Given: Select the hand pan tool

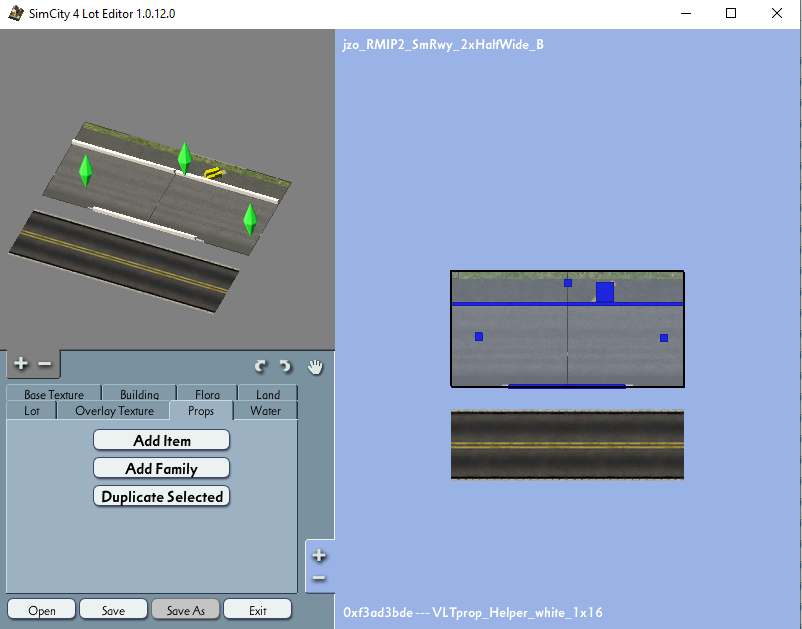Looking at the screenshot, I should coord(315,367).
